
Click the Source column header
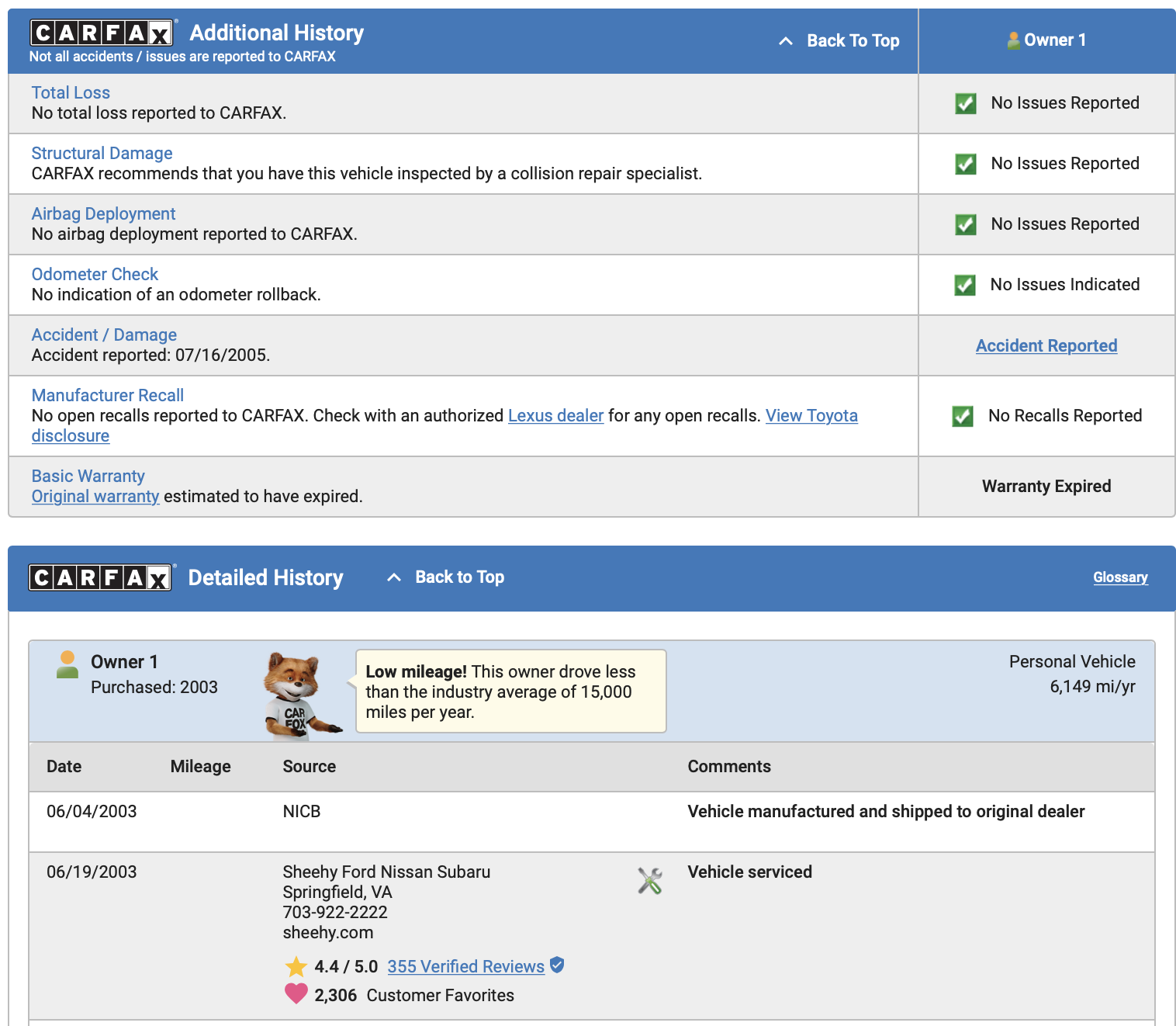[x=309, y=766]
